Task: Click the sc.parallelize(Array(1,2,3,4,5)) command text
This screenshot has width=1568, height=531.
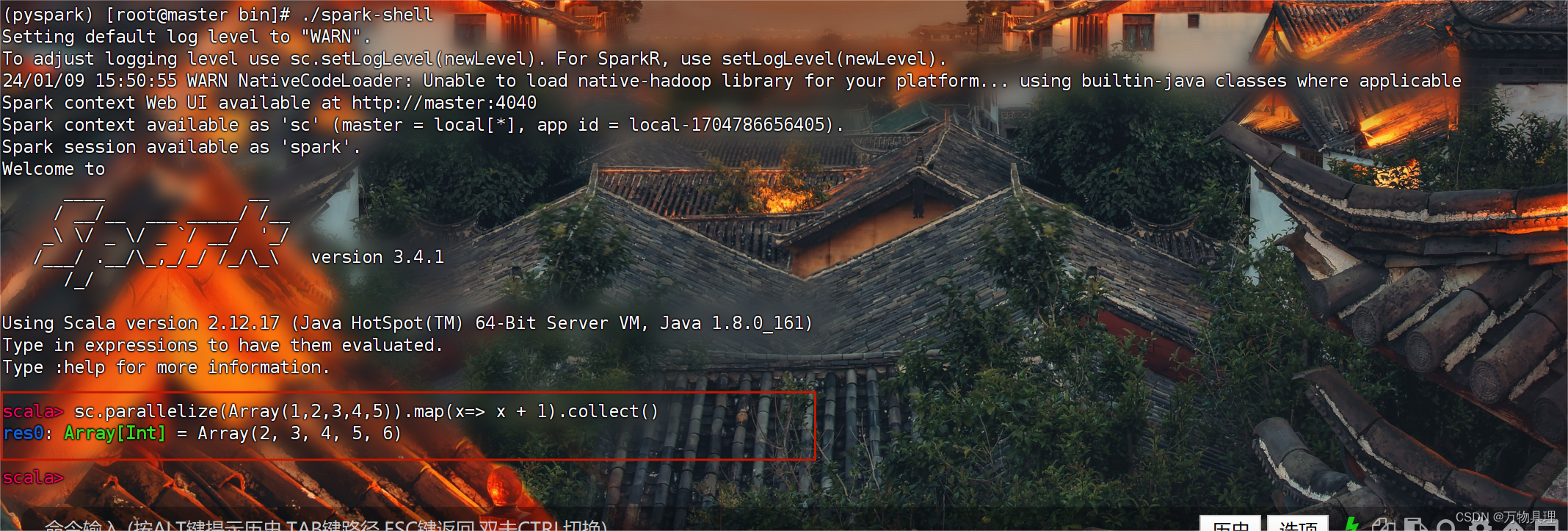Action: [238, 411]
